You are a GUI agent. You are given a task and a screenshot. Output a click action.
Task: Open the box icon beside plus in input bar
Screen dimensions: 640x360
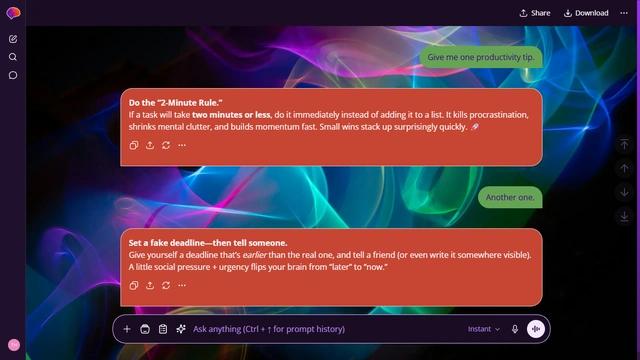[145, 329]
